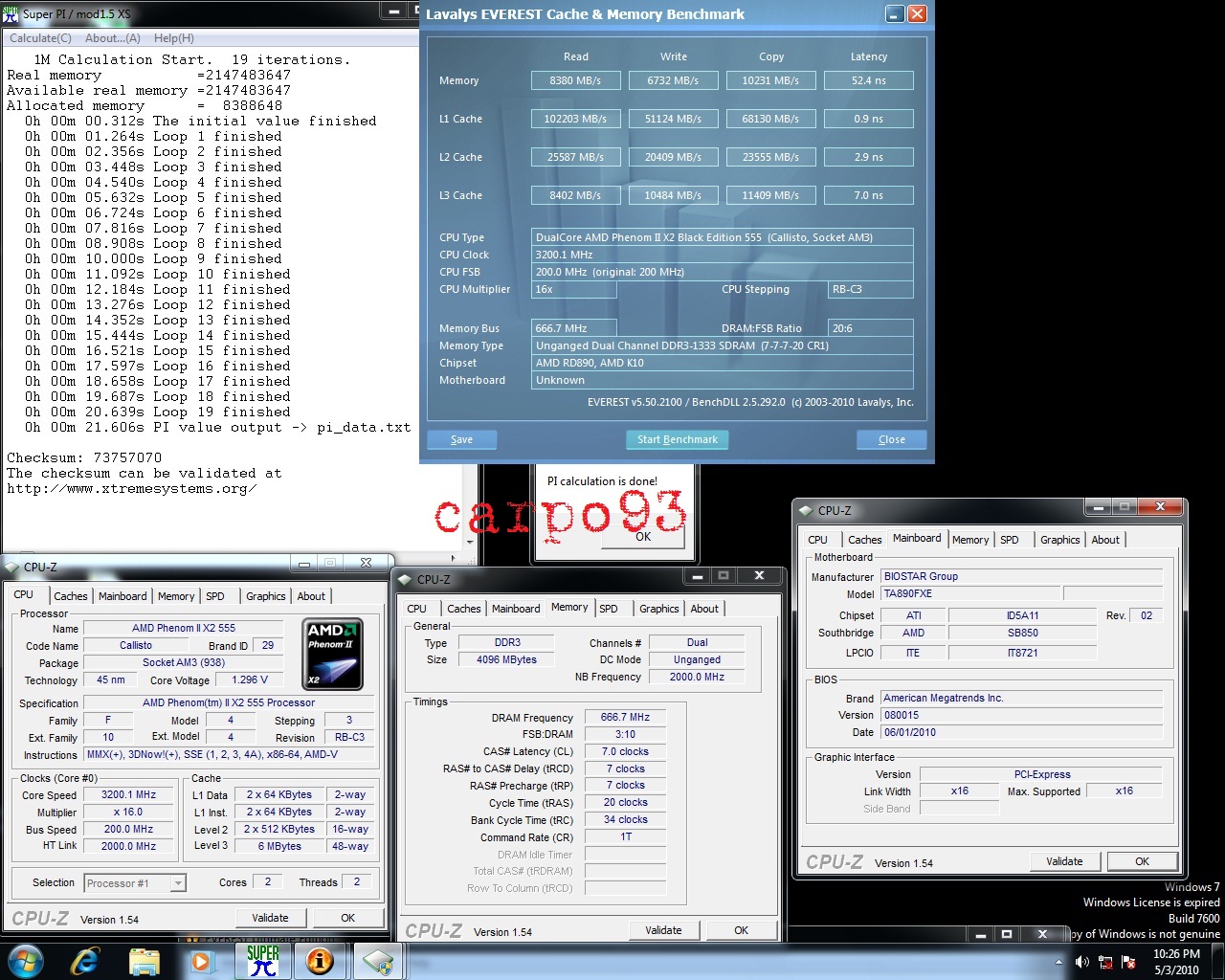
Task: Click the Model TA890FXE field
Action: point(969,593)
